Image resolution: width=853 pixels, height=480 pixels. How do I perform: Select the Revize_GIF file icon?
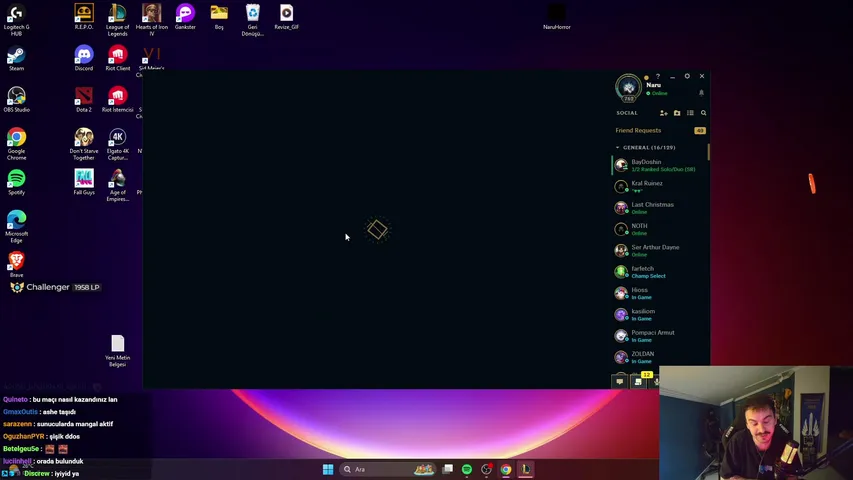coord(286,16)
